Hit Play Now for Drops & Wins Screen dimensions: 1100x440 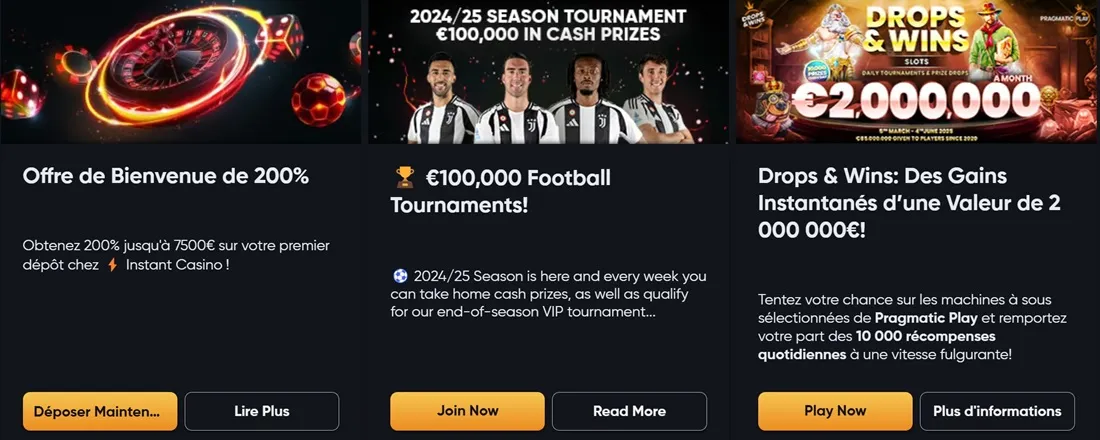point(835,411)
